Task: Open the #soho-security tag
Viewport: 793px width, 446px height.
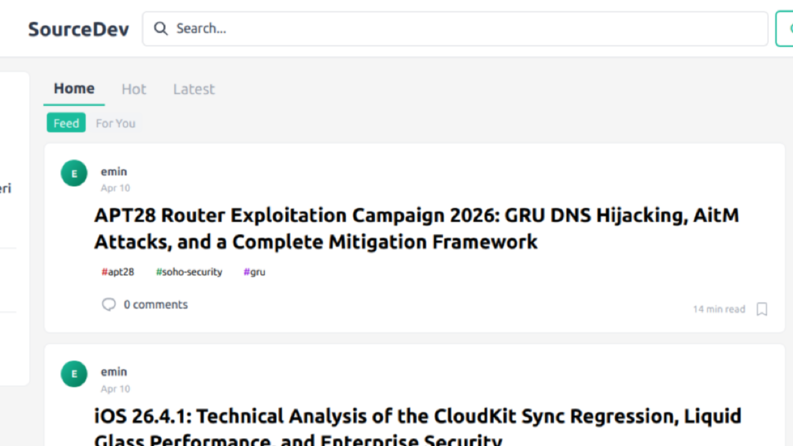Action: click(x=189, y=272)
